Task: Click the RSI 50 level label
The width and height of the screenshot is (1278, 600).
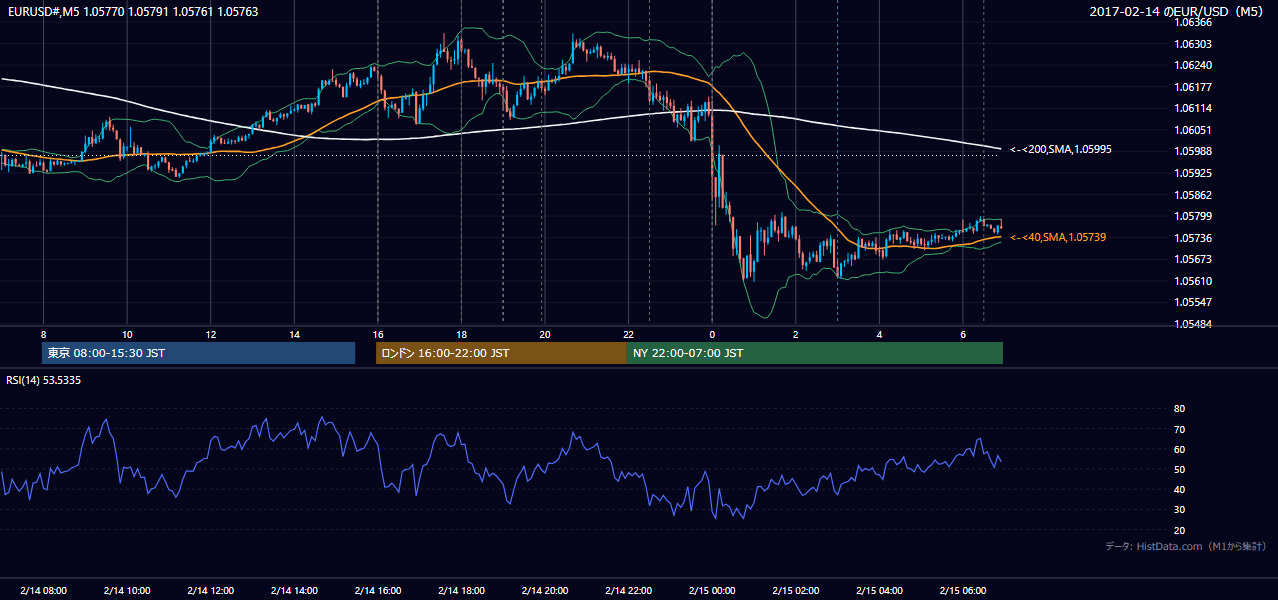Action: tap(1180, 469)
